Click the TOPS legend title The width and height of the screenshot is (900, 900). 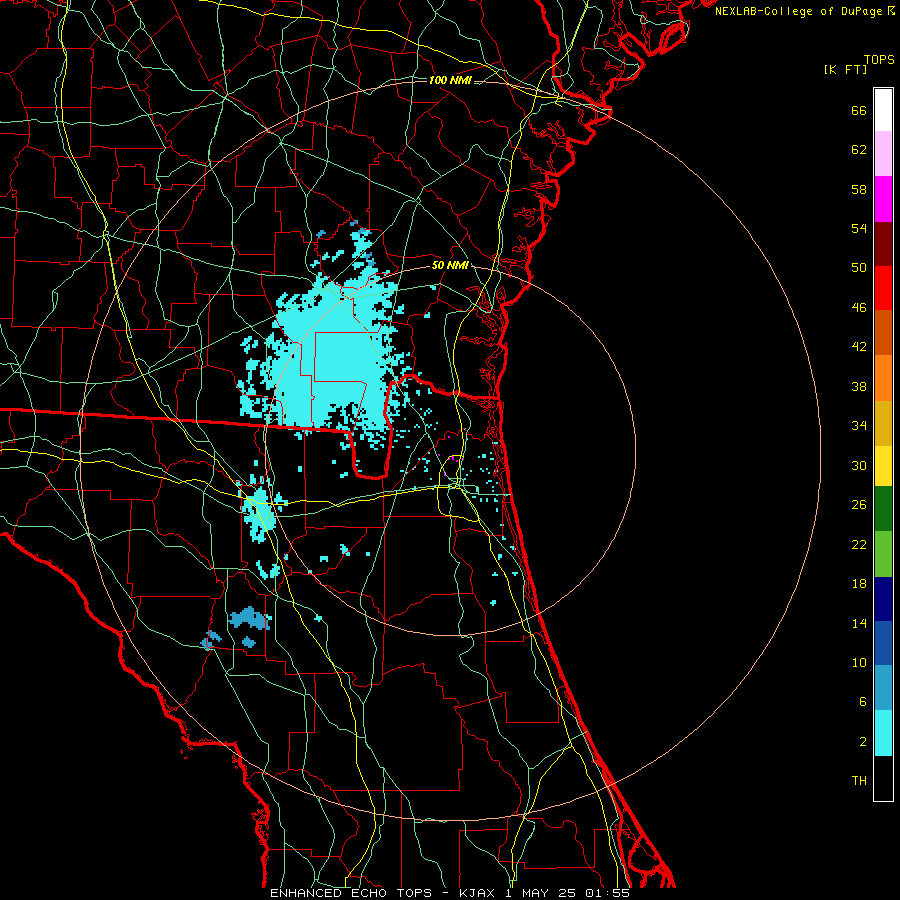[x=879, y=60]
